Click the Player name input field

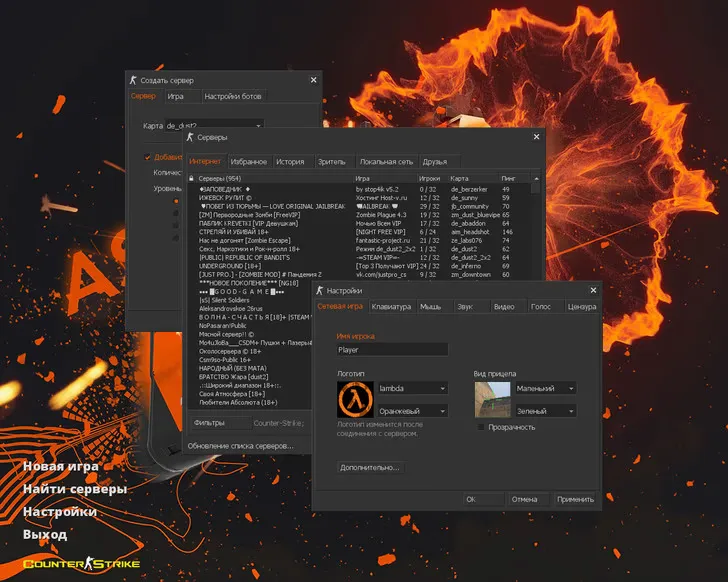392,351
